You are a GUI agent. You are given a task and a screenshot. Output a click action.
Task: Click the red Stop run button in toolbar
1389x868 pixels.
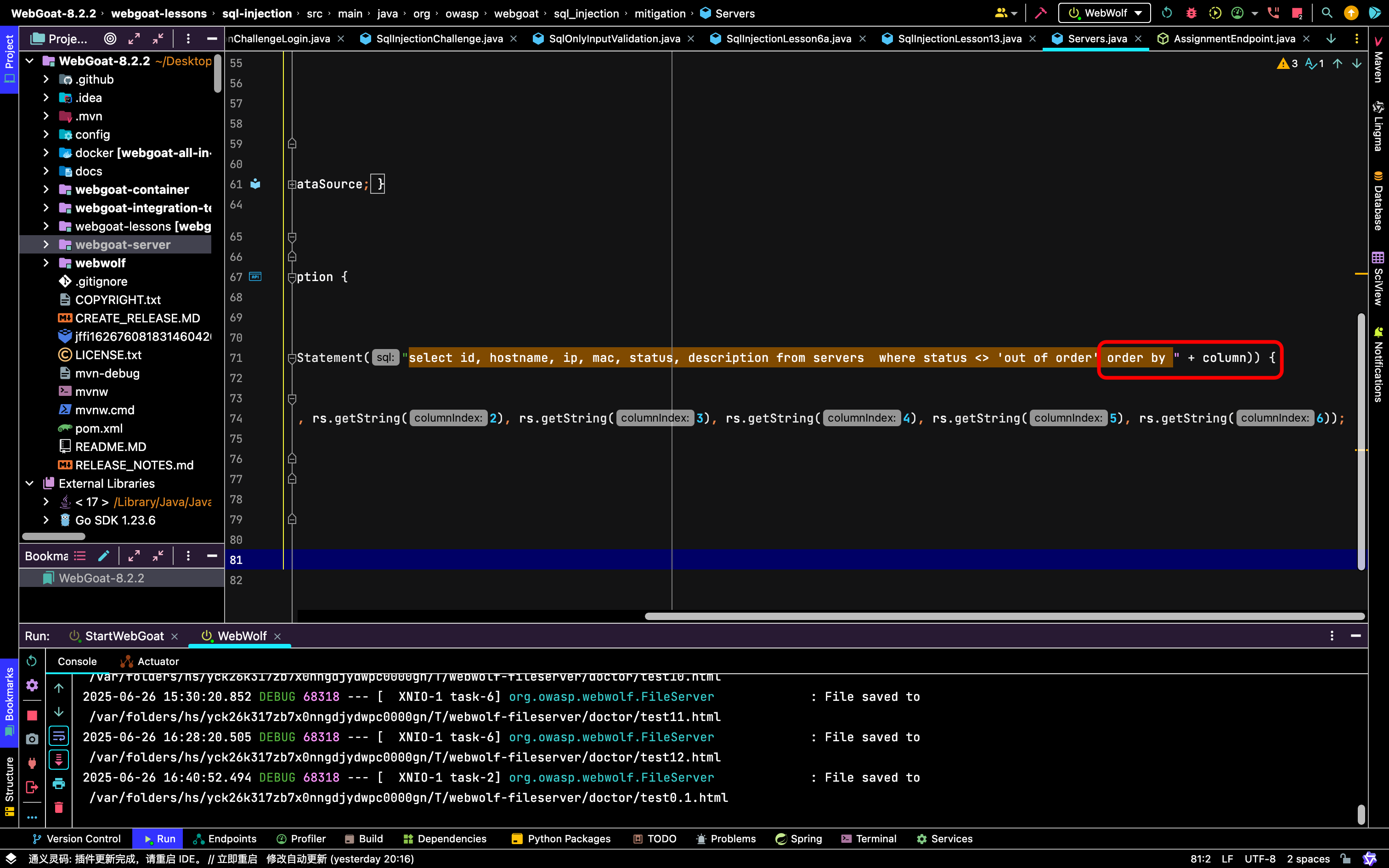(x=1297, y=13)
